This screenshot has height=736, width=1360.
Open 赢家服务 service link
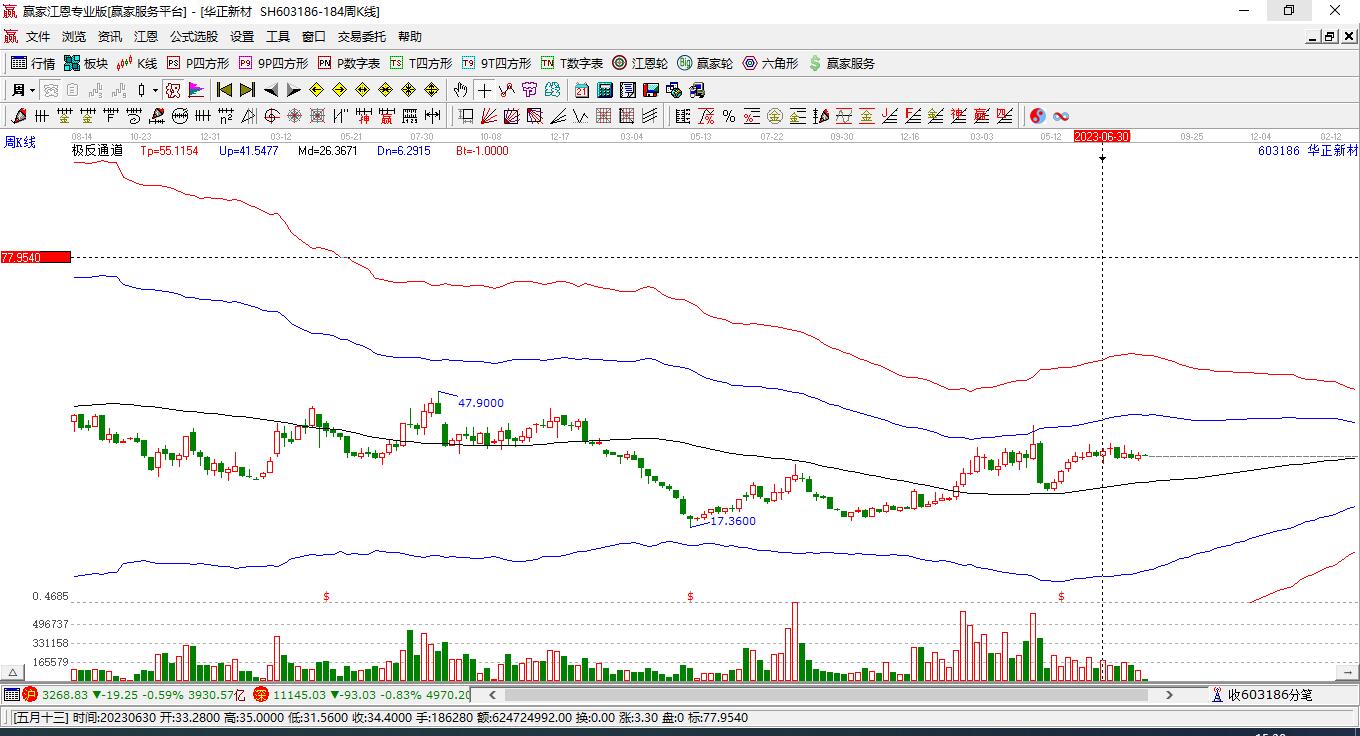841,63
